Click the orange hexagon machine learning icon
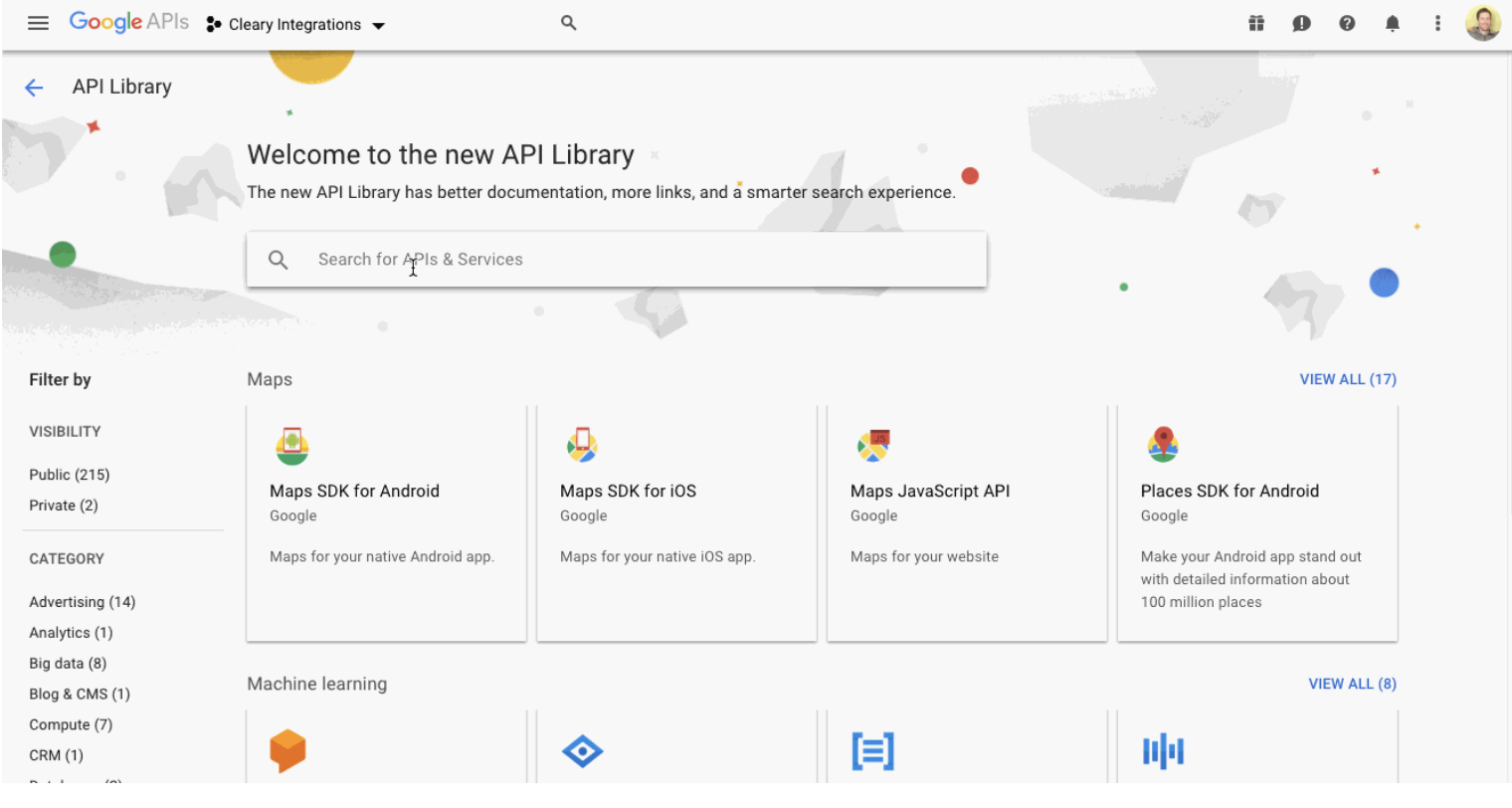This screenshot has height=808, width=1512. pyautogui.click(x=287, y=751)
